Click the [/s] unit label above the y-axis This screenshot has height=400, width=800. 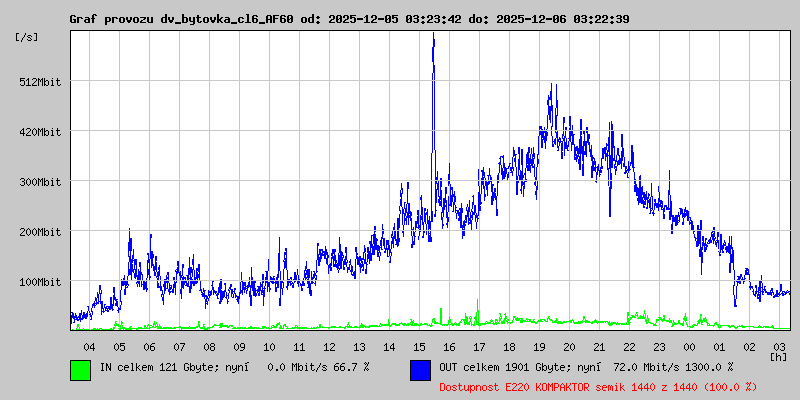pyautogui.click(x=27, y=37)
